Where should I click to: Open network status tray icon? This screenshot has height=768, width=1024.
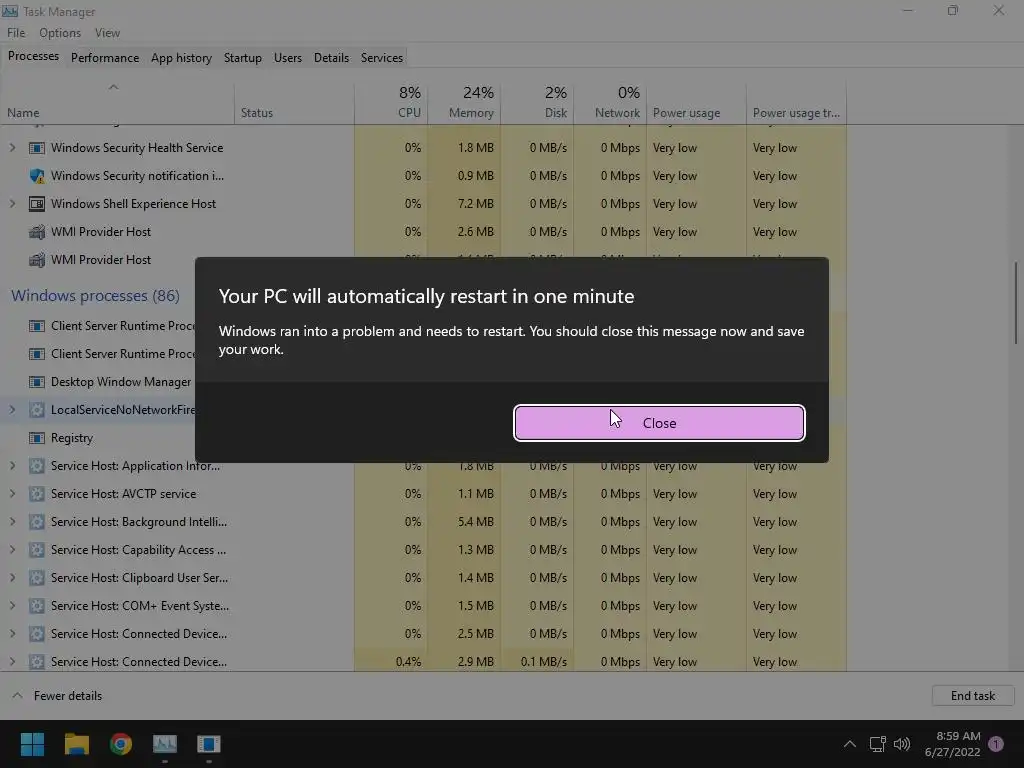tap(877, 744)
